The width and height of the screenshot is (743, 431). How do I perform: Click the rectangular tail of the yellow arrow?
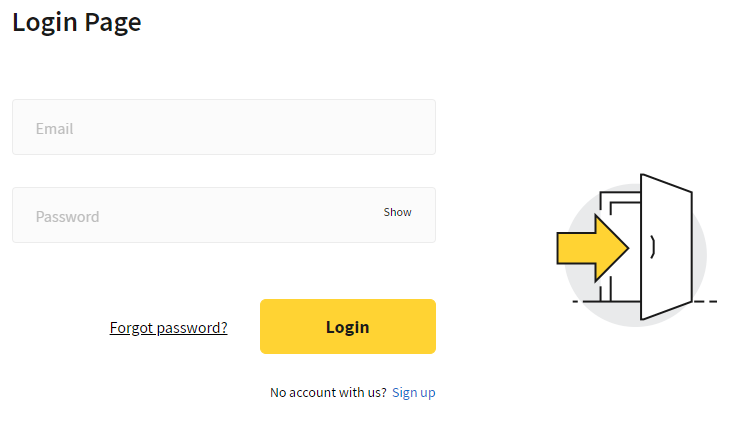pyautogui.click(x=573, y=246)
